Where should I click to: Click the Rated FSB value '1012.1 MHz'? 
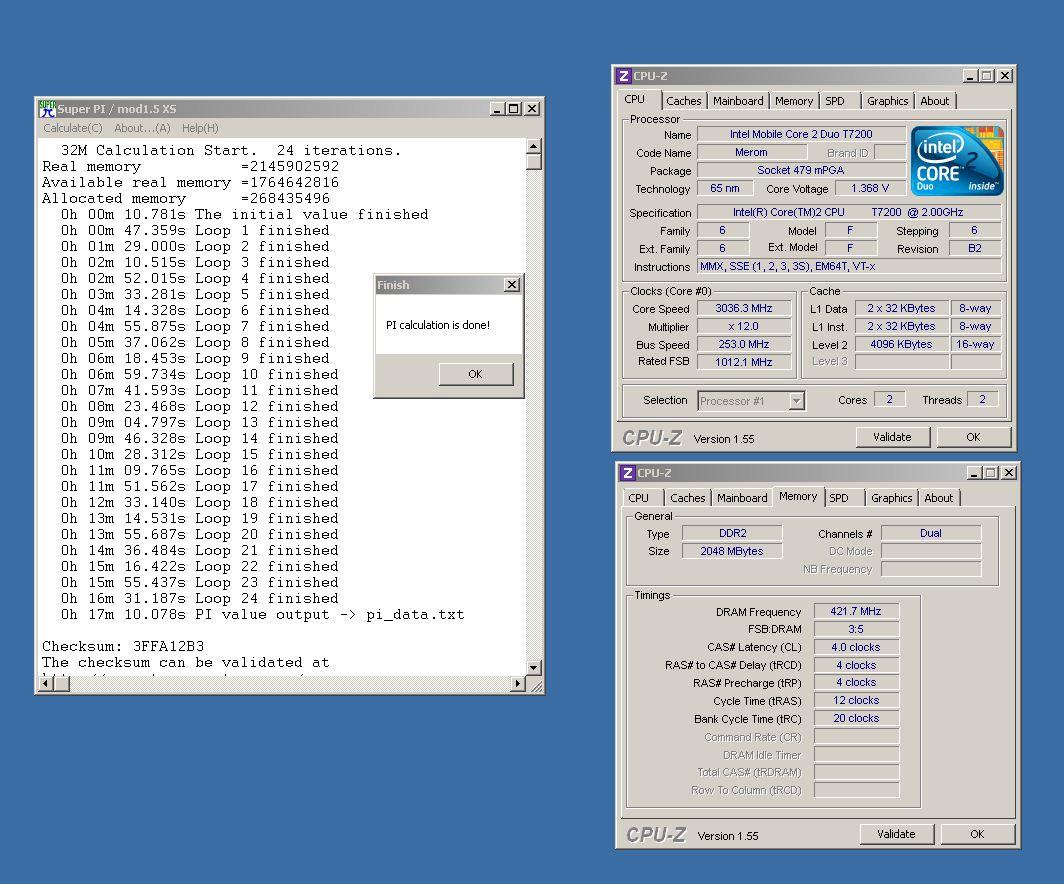[x=744, y=362]
